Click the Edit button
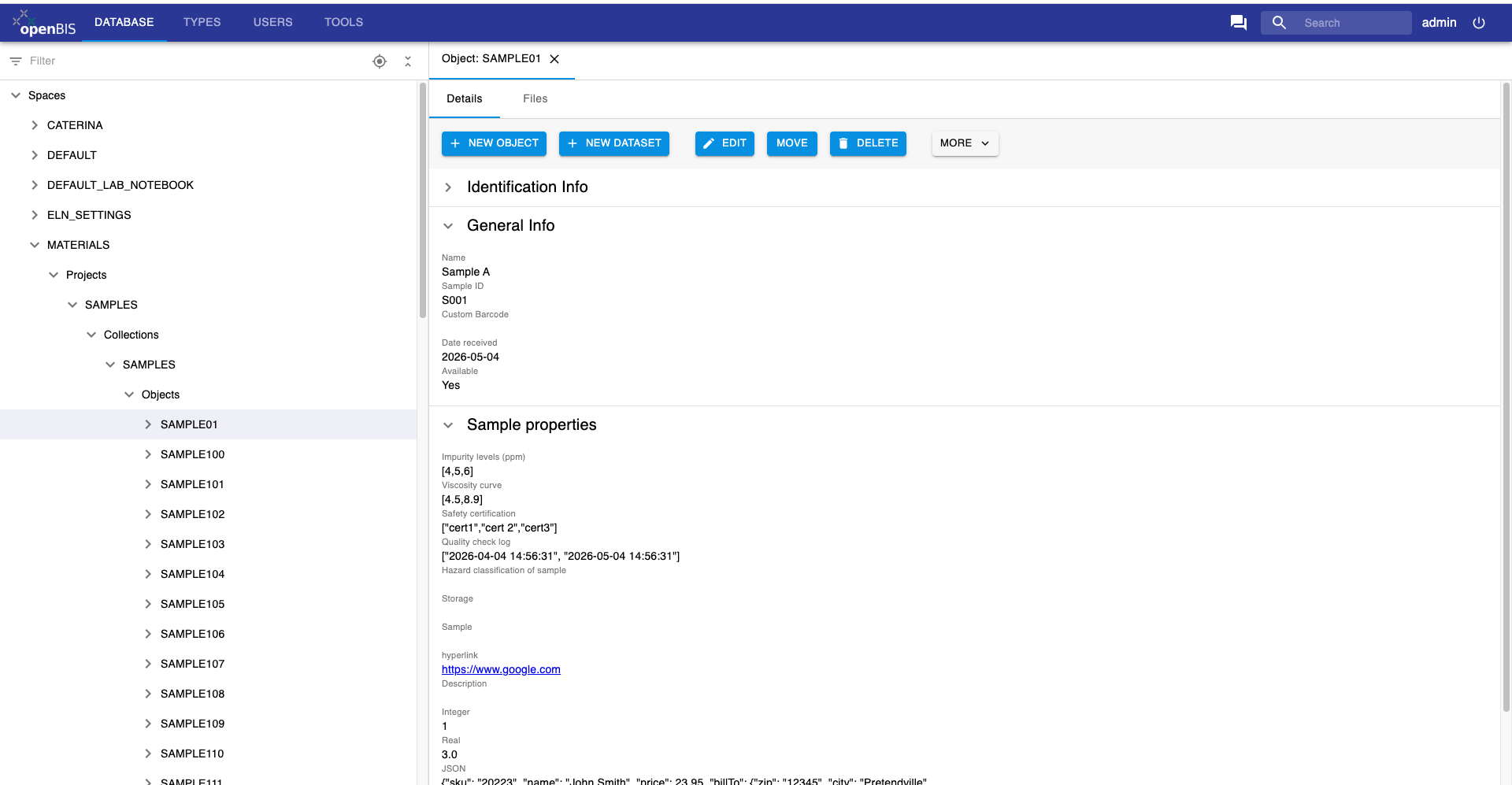Screen dimensions: 1512x785 click(724, 143)
